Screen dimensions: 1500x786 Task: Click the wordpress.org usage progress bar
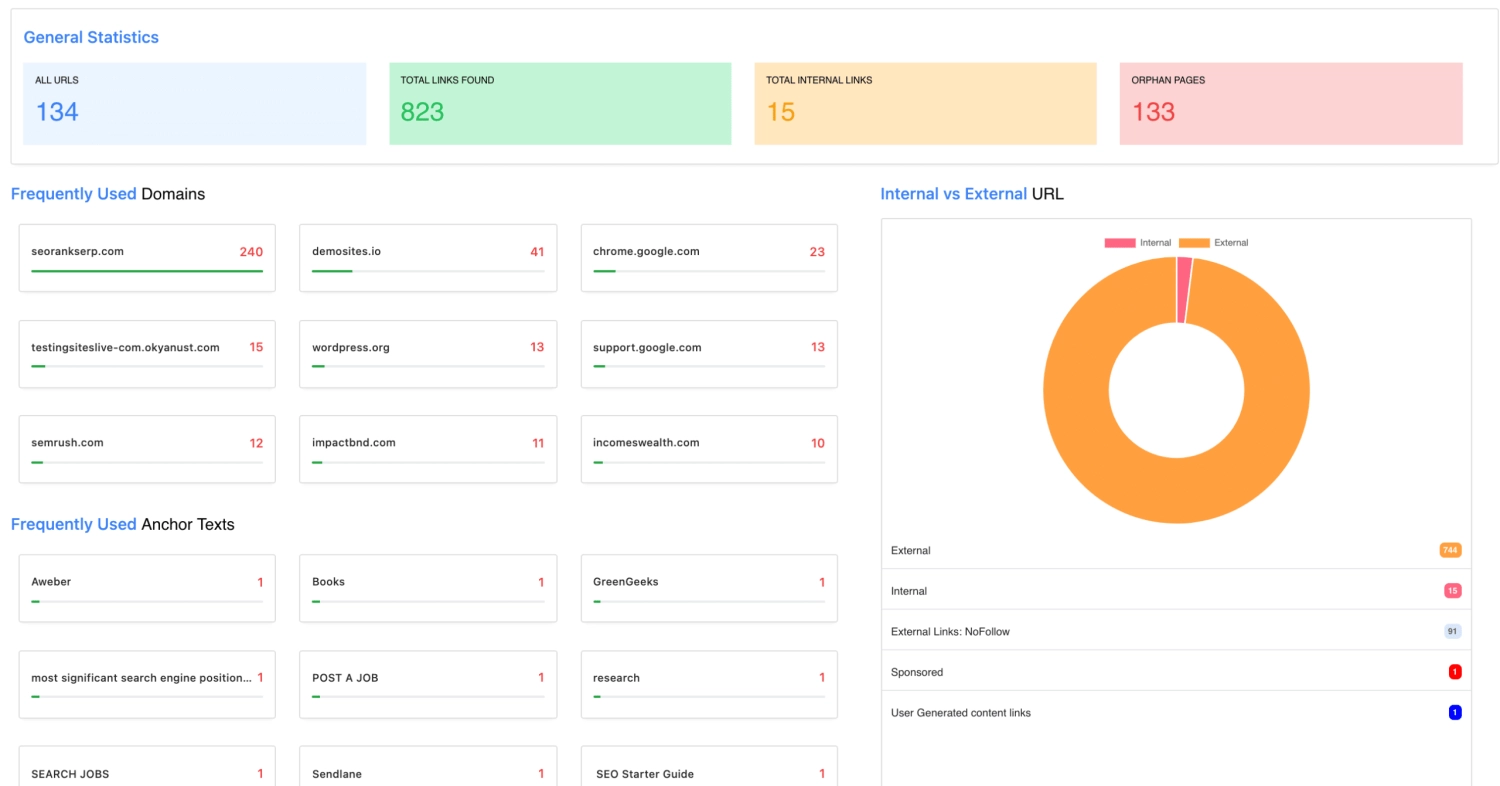(428, 367)
